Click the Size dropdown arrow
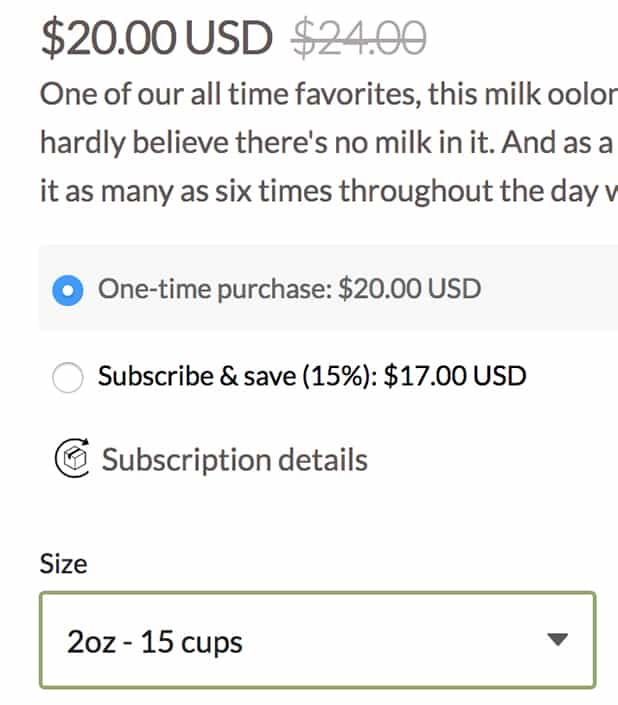618x705 pixels. [558, 640]
